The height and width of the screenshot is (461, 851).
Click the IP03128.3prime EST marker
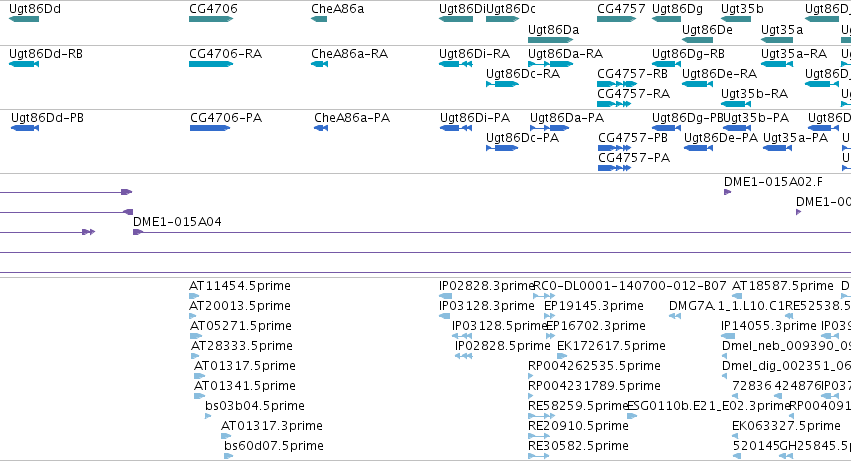[x=444, y=316]
